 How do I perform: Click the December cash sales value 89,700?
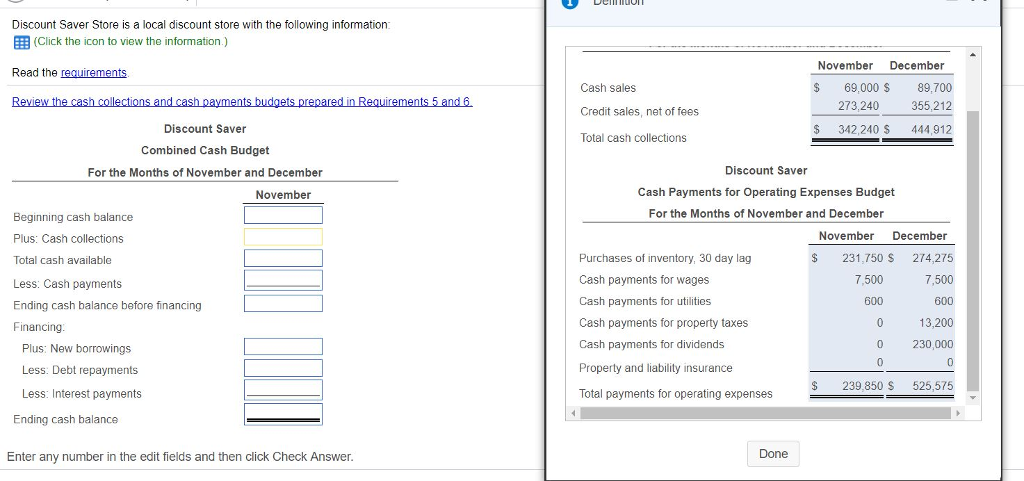pyautogui.click(x=935, y=87)
